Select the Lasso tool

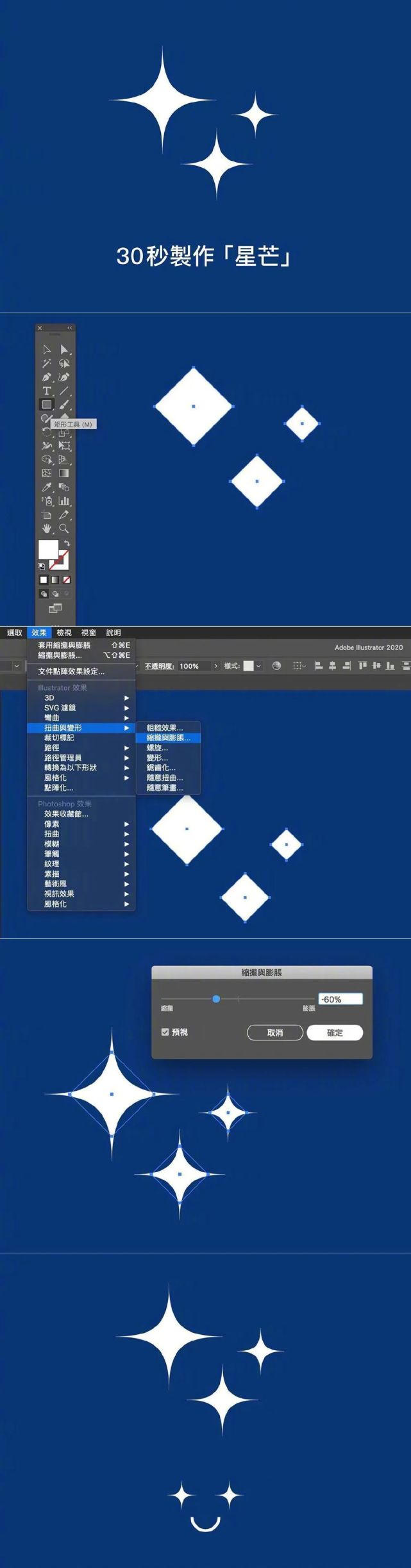click(x=64, y=363)
